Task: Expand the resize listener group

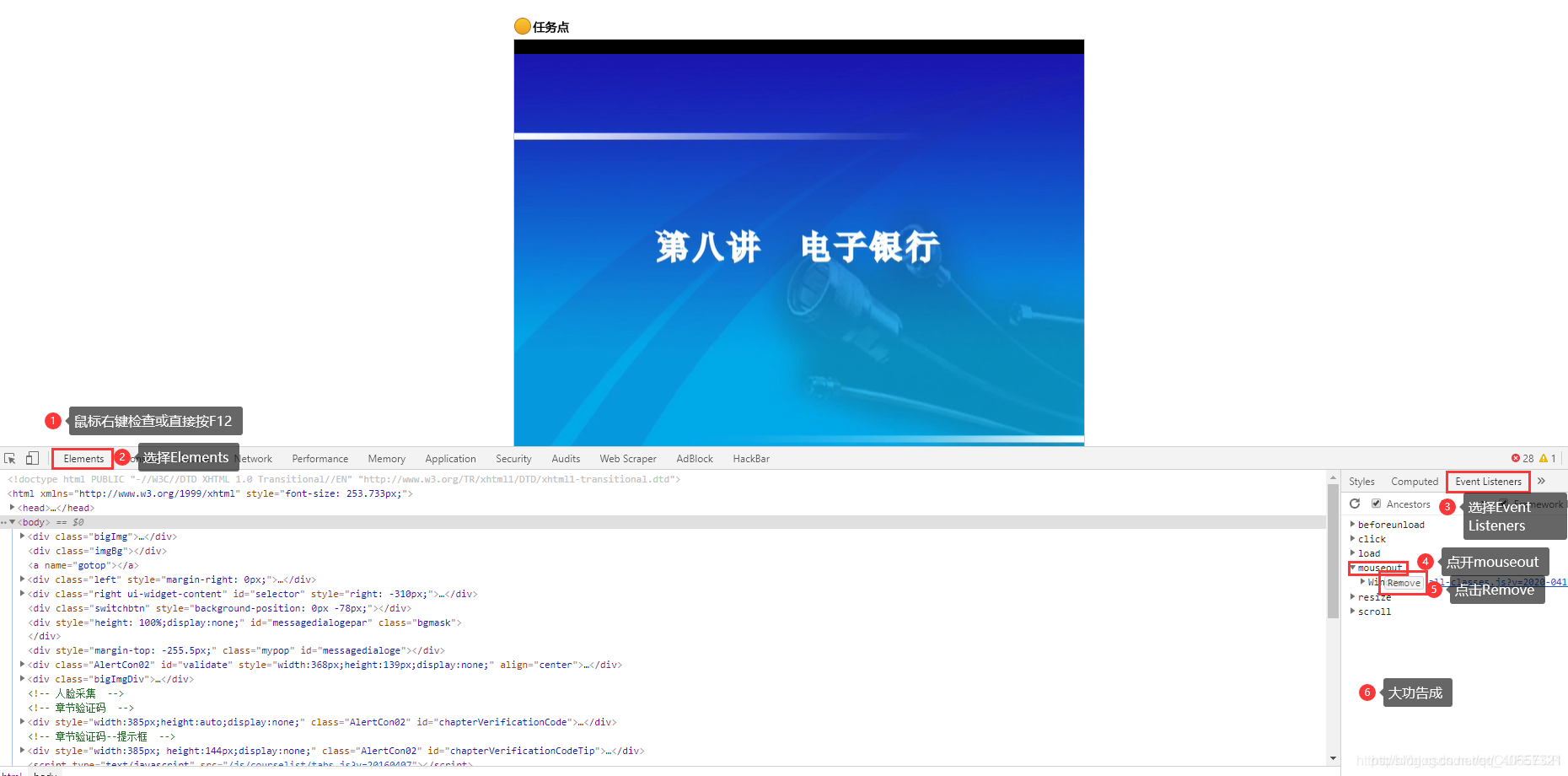Action: tap(1353, 597)
